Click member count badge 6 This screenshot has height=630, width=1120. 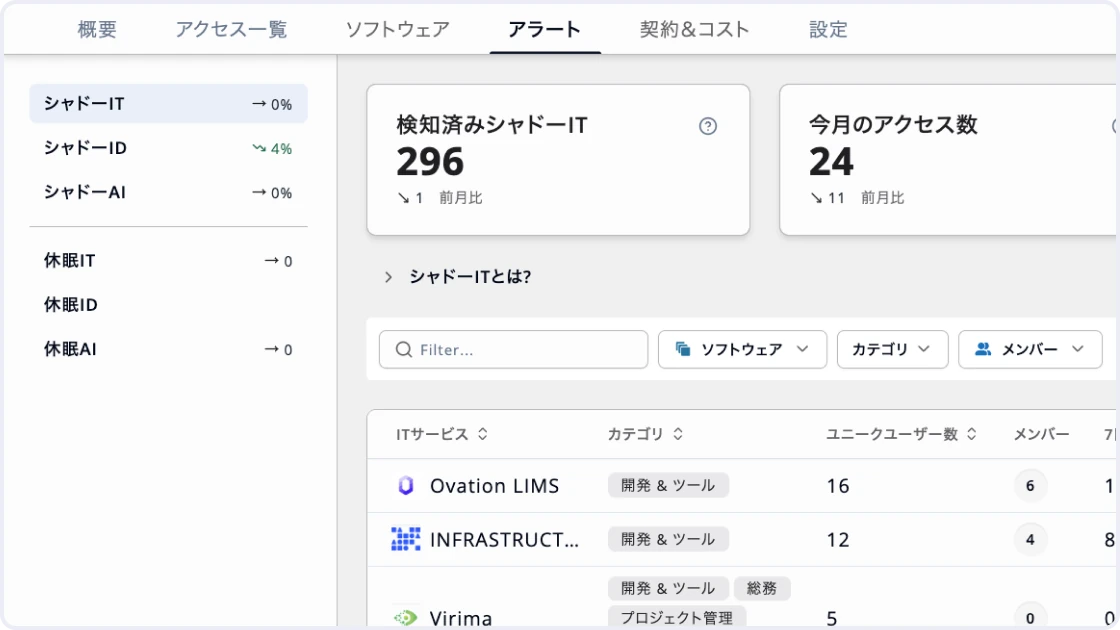tap(1030, 486)
